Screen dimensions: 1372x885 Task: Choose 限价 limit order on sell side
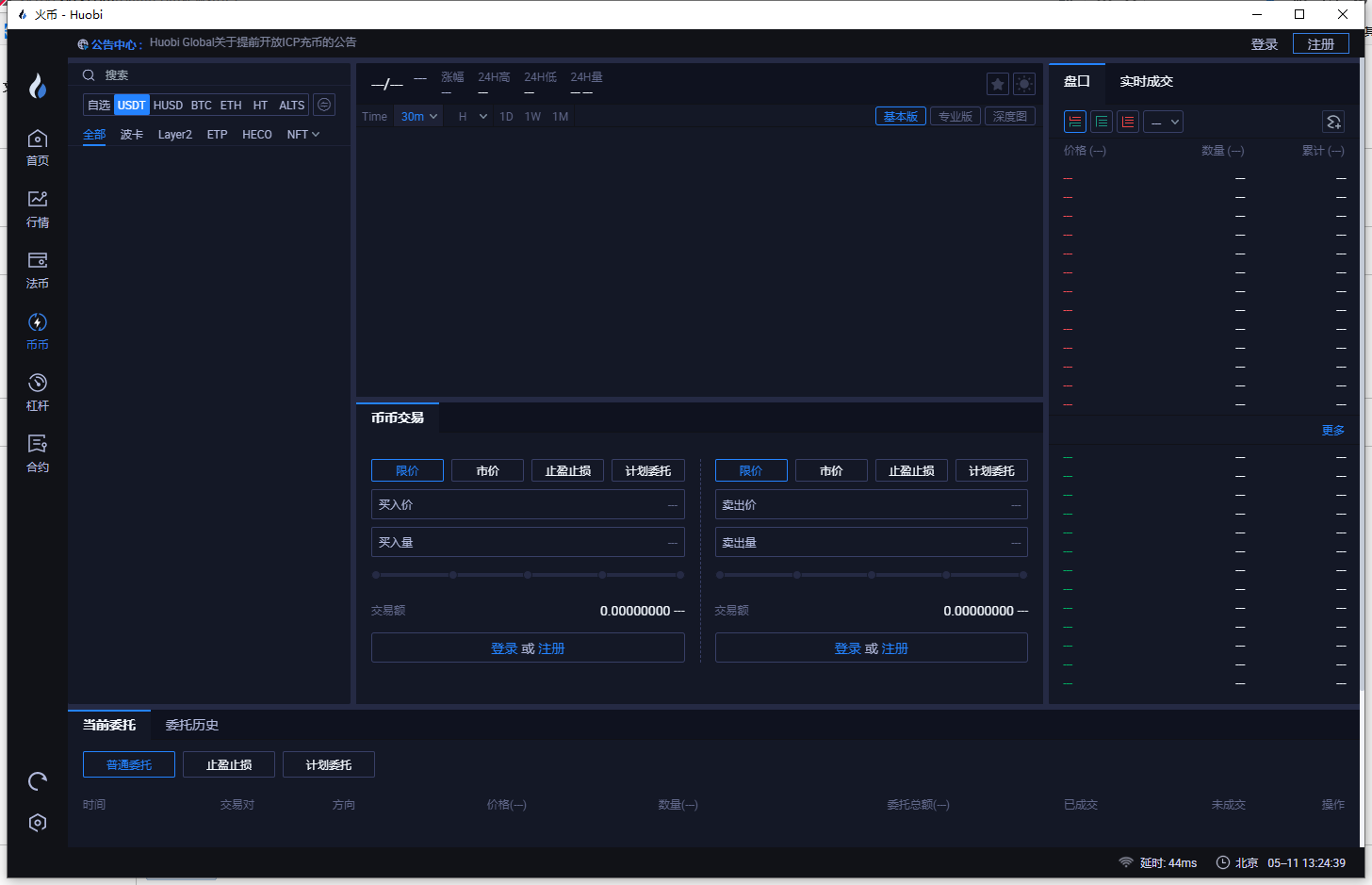[751, 470]
